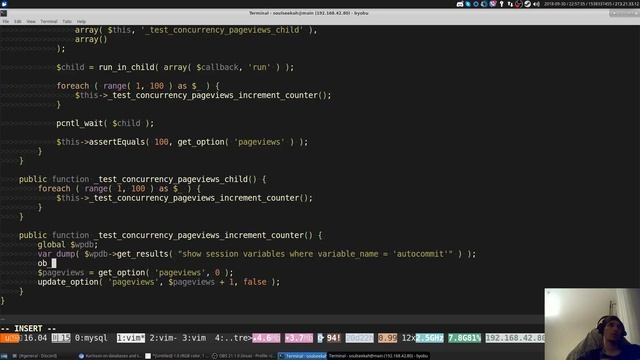Open the View menu
The height and width of the screenshot is (360, 640).
coord(31,21)
